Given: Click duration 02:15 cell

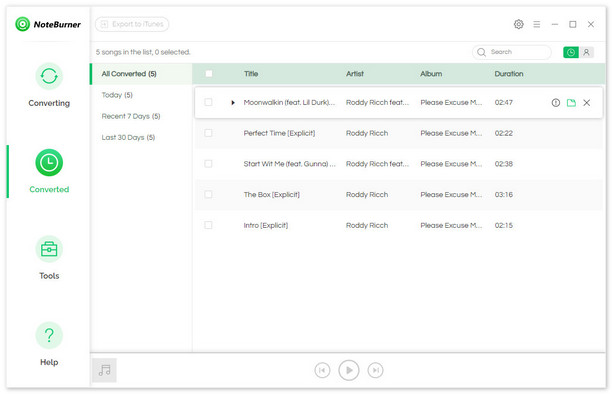Looking at the screenshot, I should coord(503,225).
